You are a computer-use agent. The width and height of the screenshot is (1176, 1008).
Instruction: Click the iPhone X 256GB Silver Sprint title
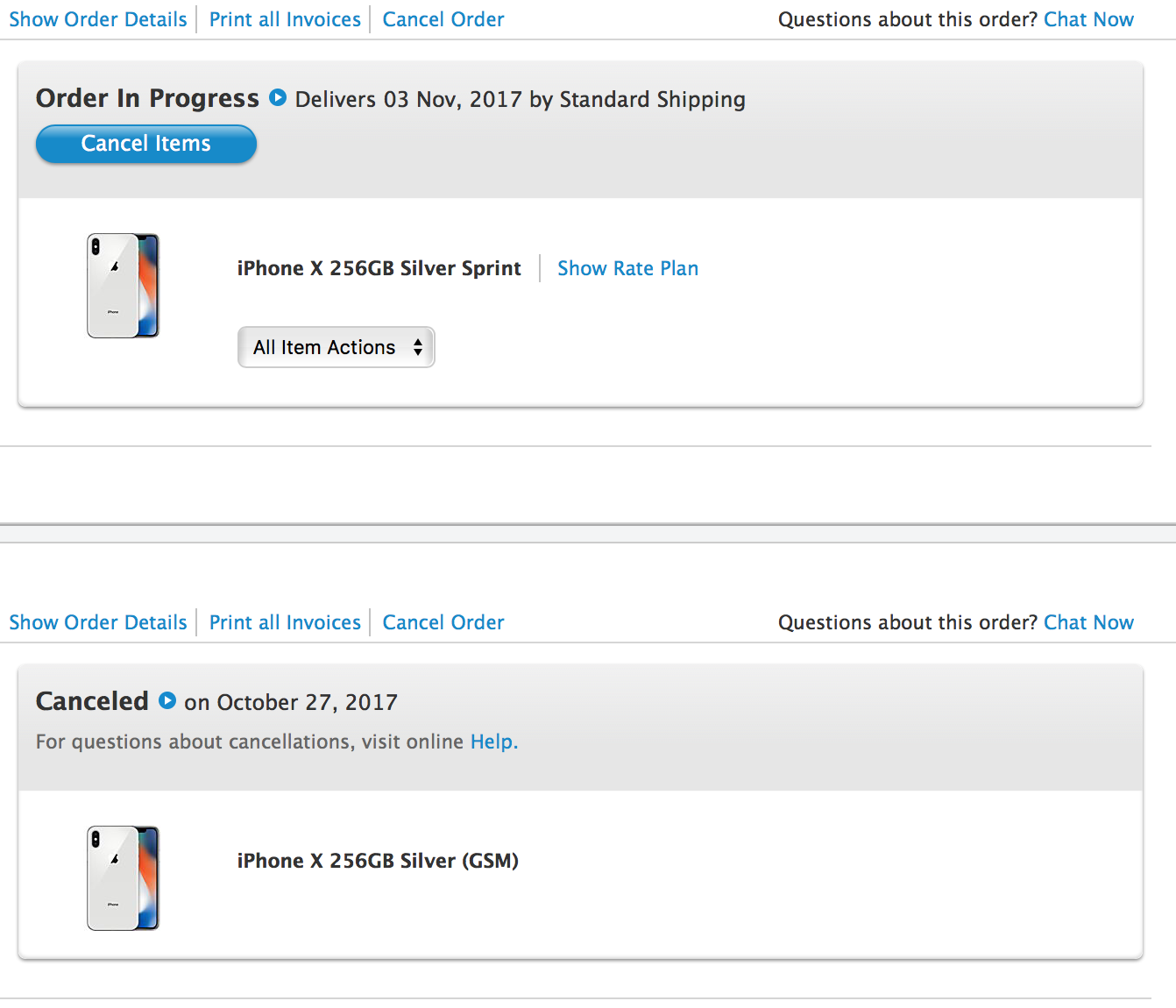pos(379,268)
